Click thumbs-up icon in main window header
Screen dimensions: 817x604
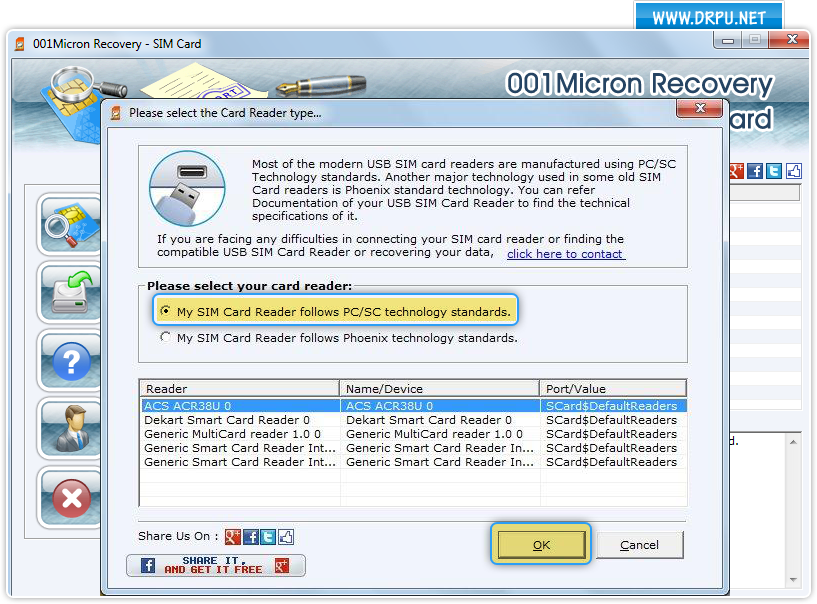pos(794,171)
